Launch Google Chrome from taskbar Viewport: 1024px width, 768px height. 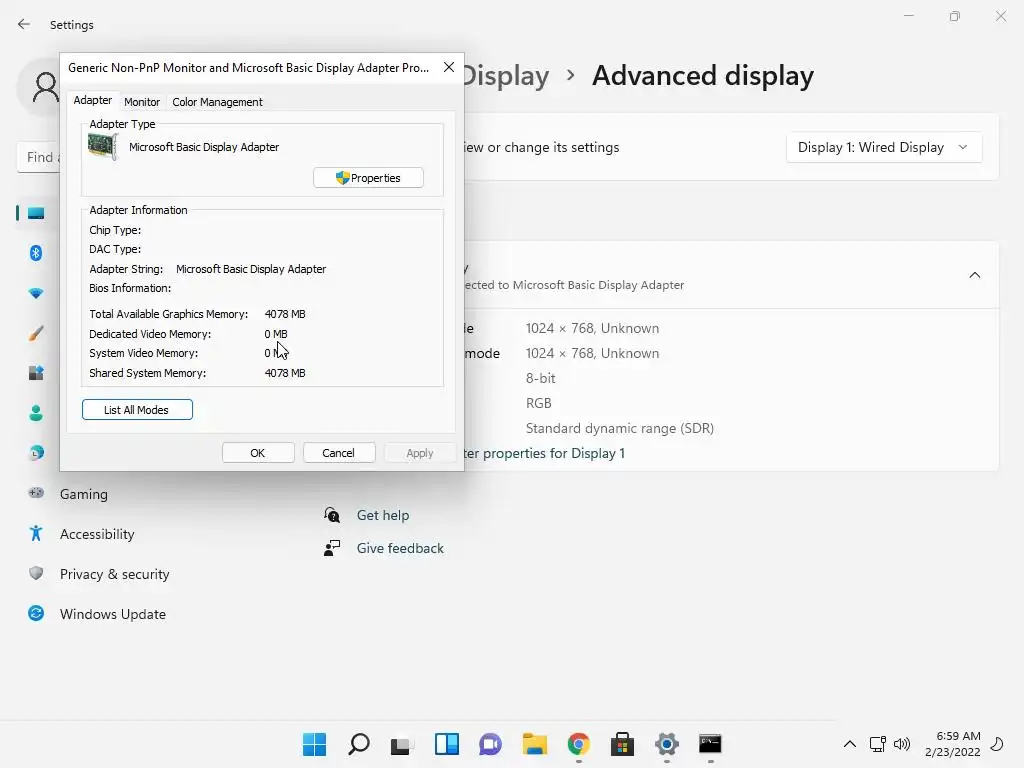tap(579, 744)
